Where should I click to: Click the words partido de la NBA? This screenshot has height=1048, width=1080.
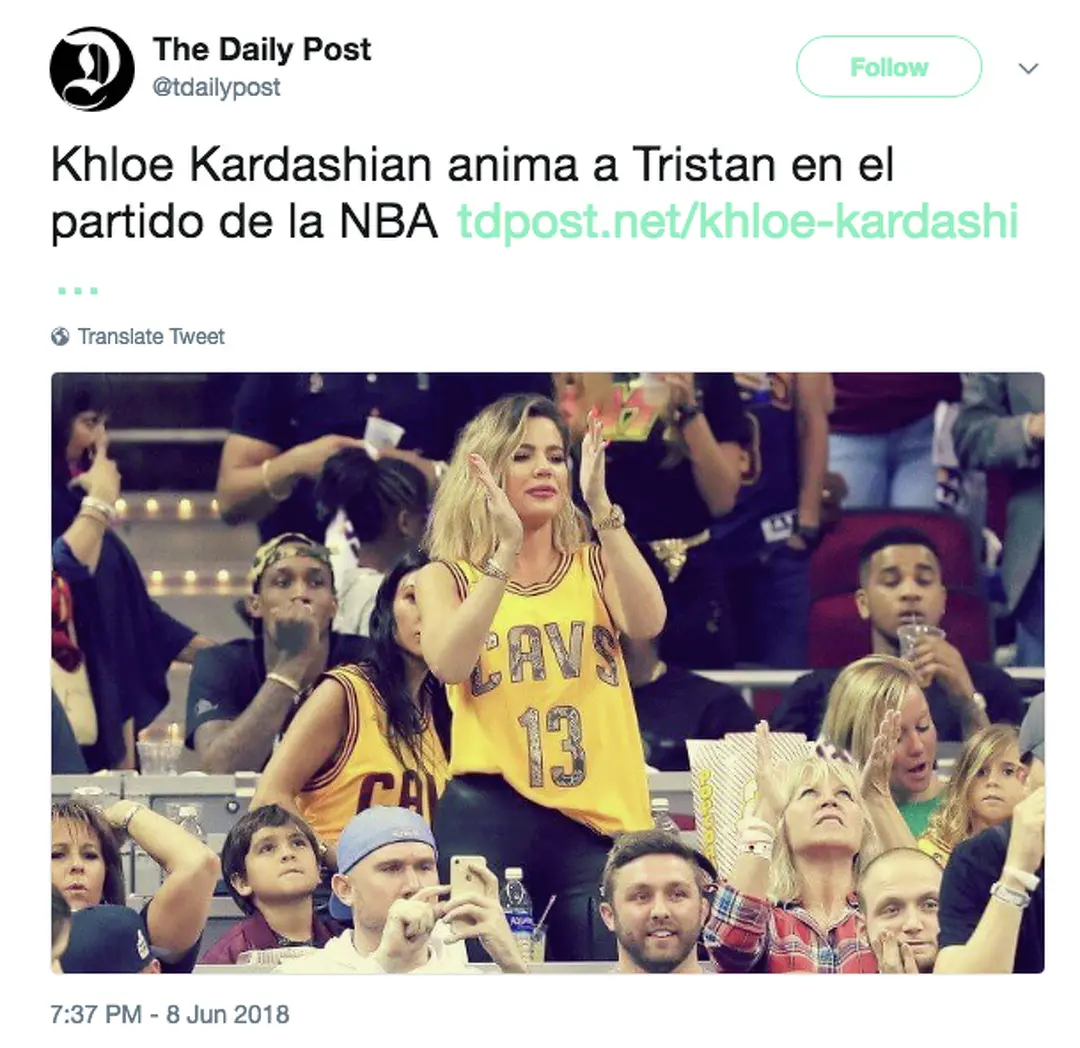245,222
